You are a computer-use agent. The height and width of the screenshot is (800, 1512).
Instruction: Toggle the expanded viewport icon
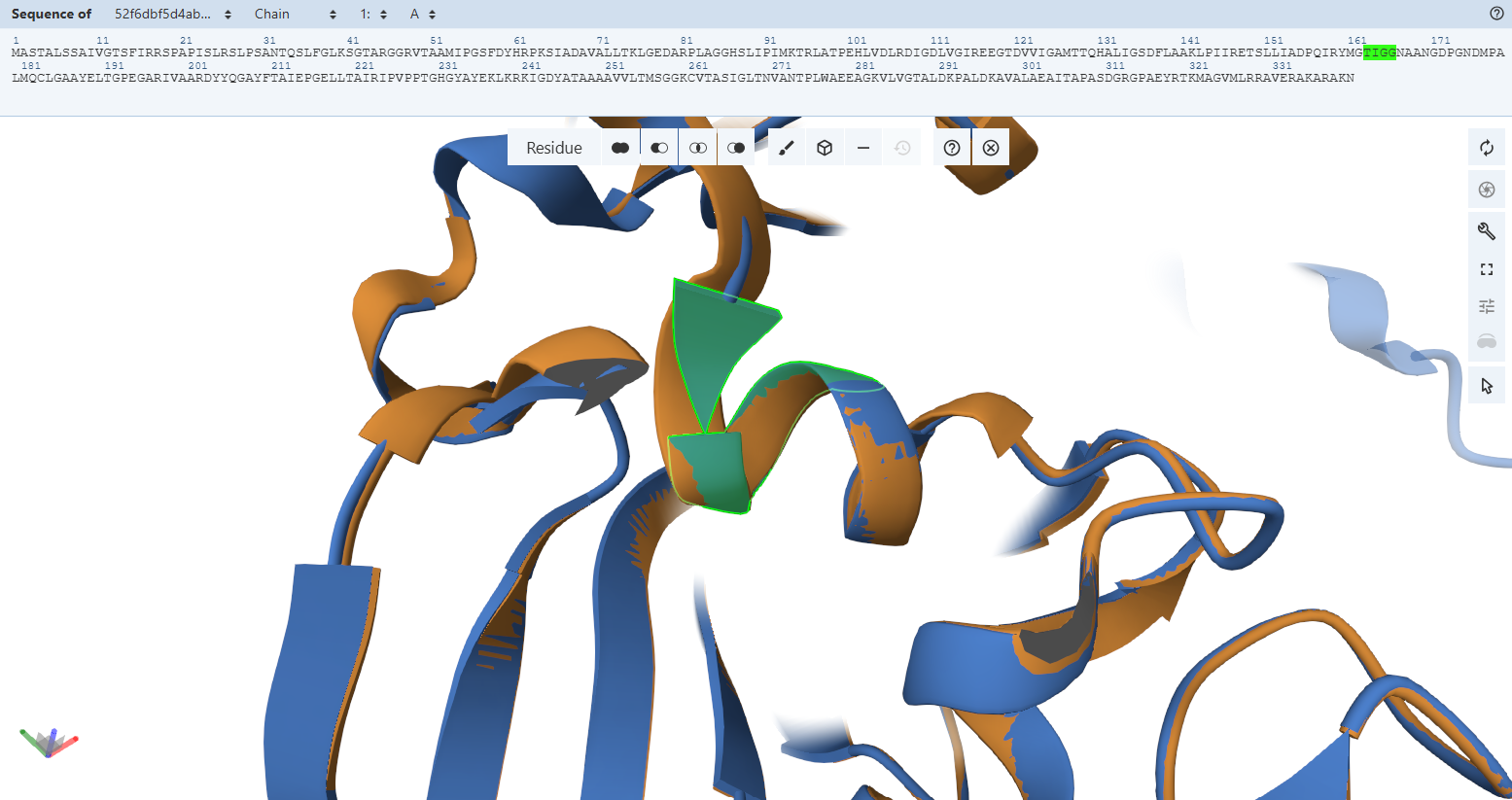pos(1487,269)
